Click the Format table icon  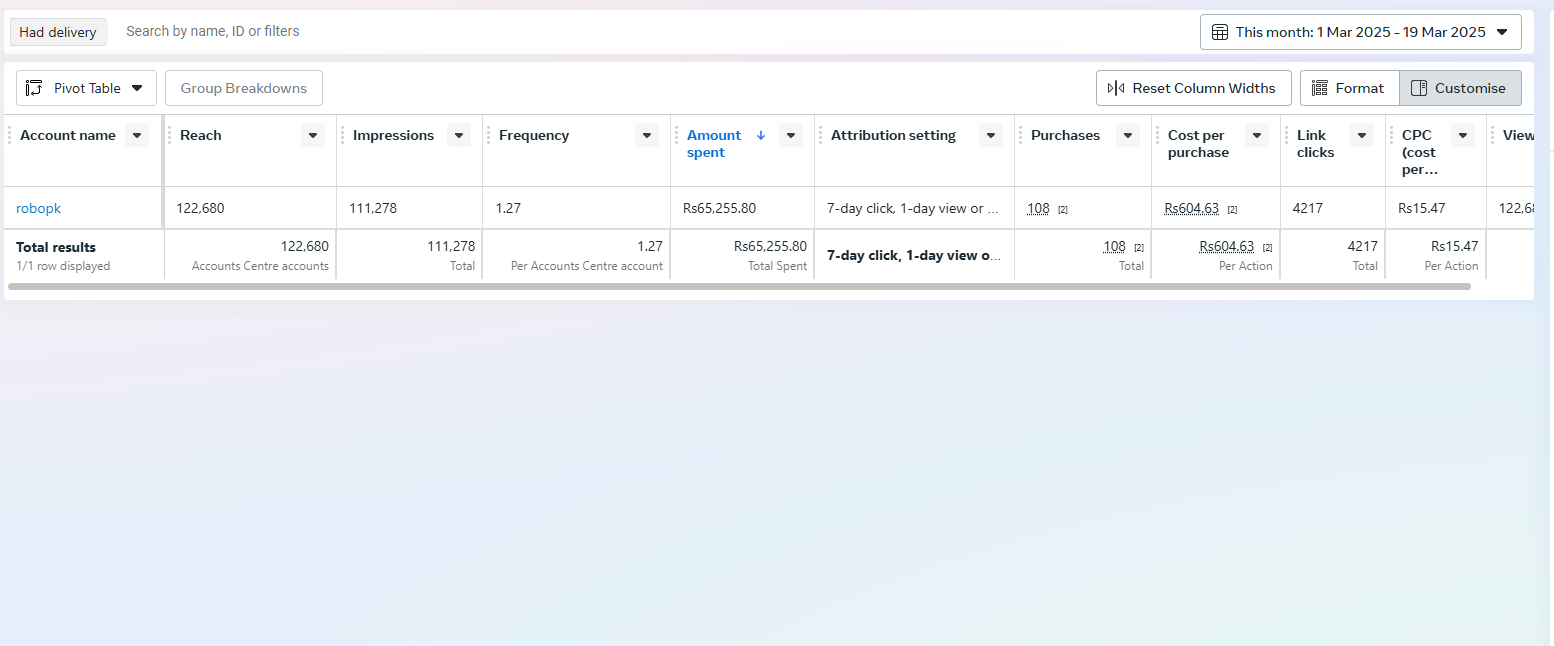[1319, 88]
